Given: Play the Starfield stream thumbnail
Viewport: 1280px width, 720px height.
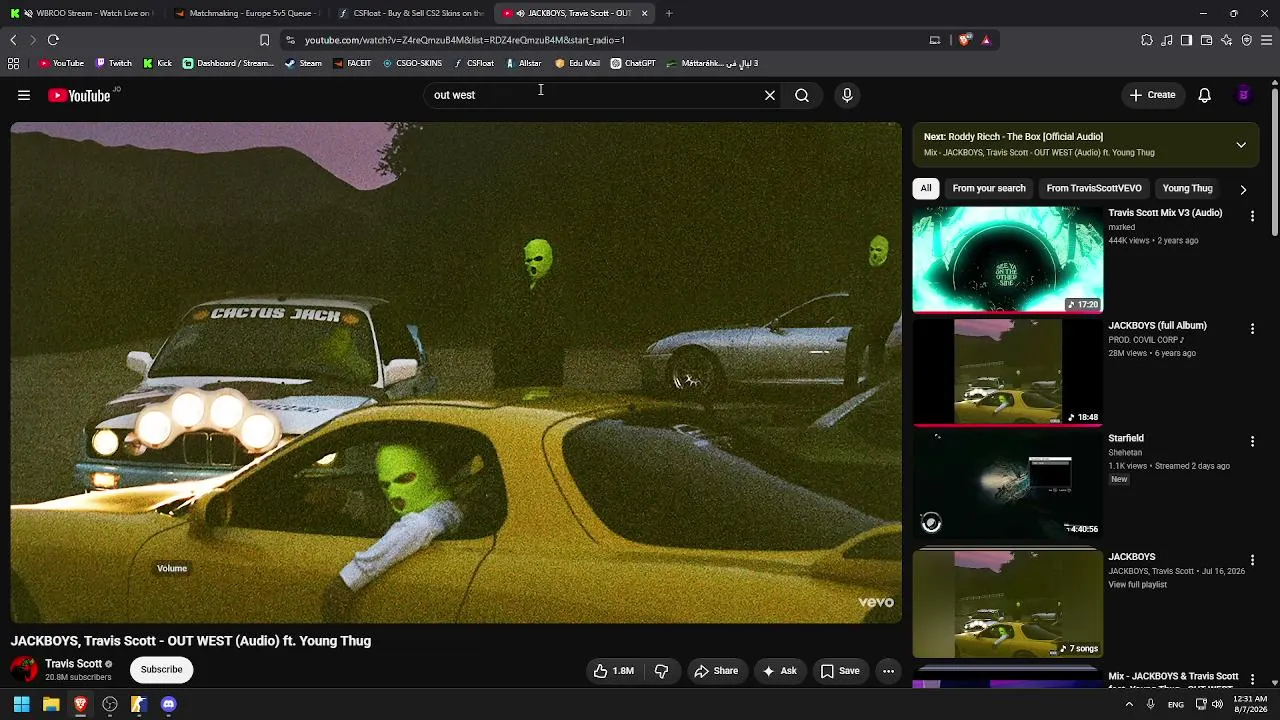Looking at the screenshot, I should click(x=1008, y=486).
